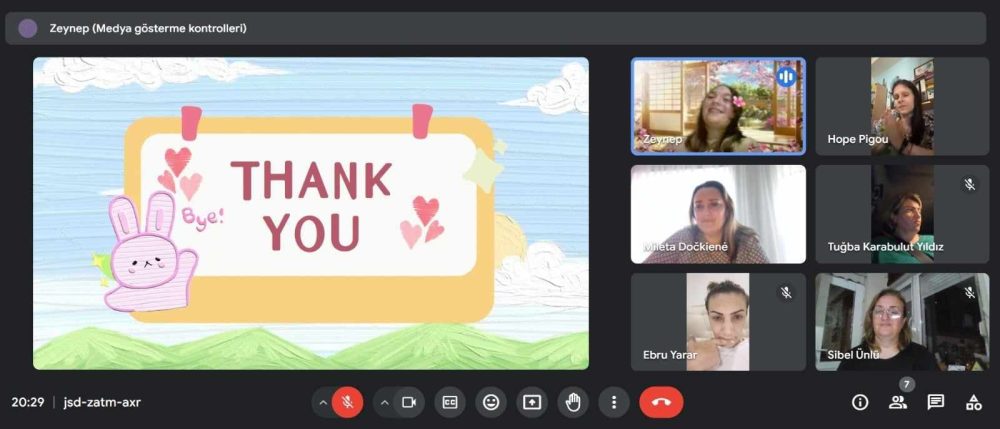Screen dimensions: 1000x429
Task: Click the present screen button
Action: pos(532,402)
